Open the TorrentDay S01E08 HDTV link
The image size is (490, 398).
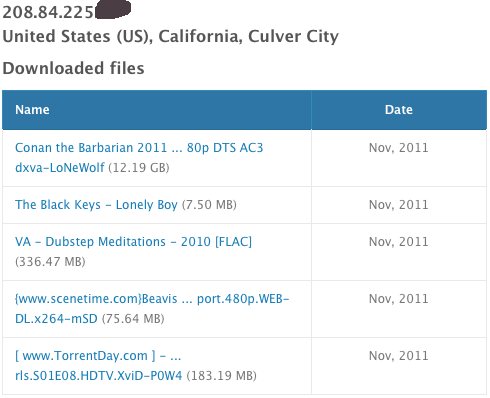(x=99, y=366)
